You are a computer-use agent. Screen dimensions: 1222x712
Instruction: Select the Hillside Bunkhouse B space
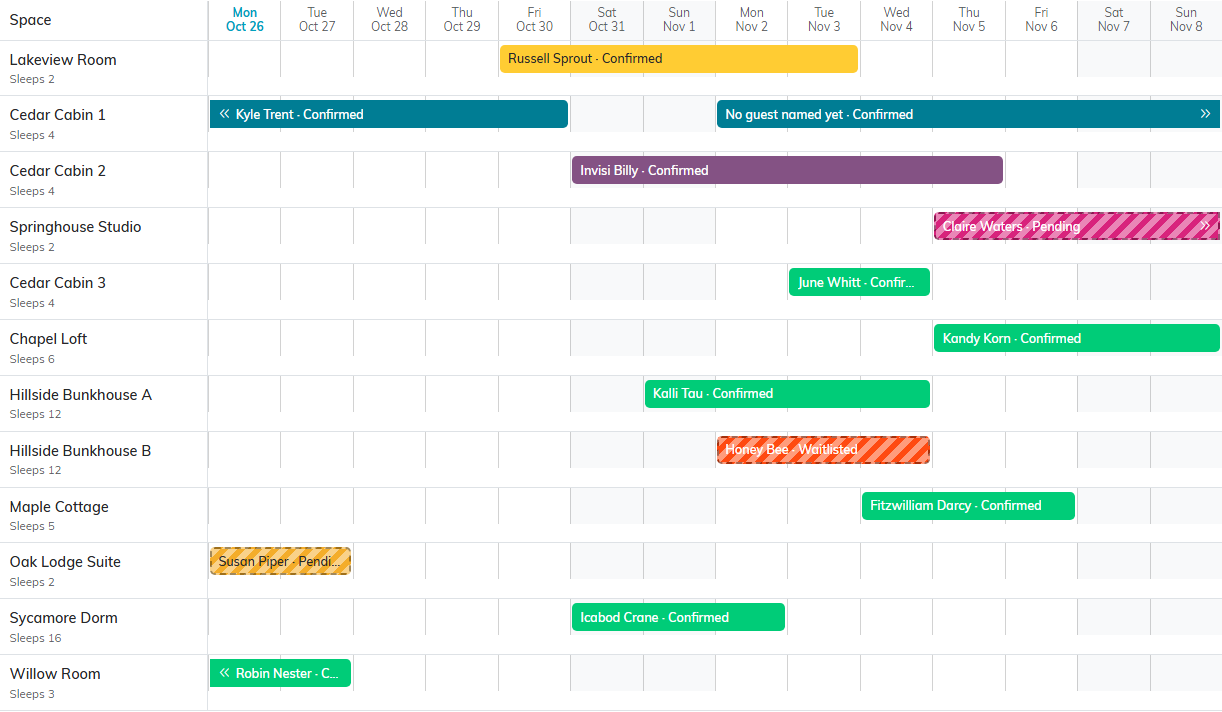[81, 451]
